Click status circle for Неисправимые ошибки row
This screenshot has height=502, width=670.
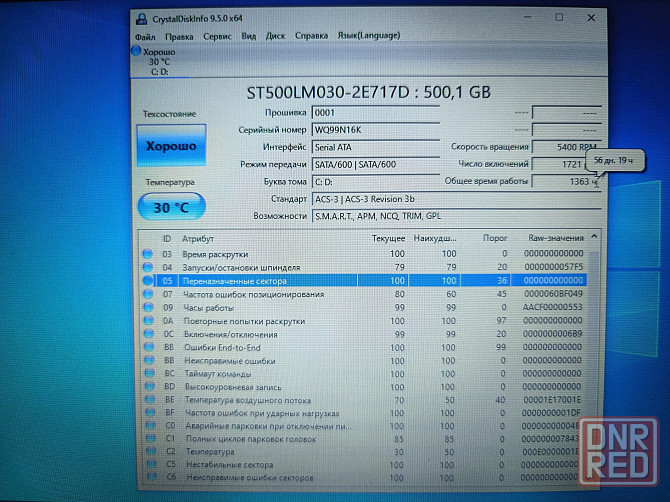pyautogui.click(x=149, y=360)
